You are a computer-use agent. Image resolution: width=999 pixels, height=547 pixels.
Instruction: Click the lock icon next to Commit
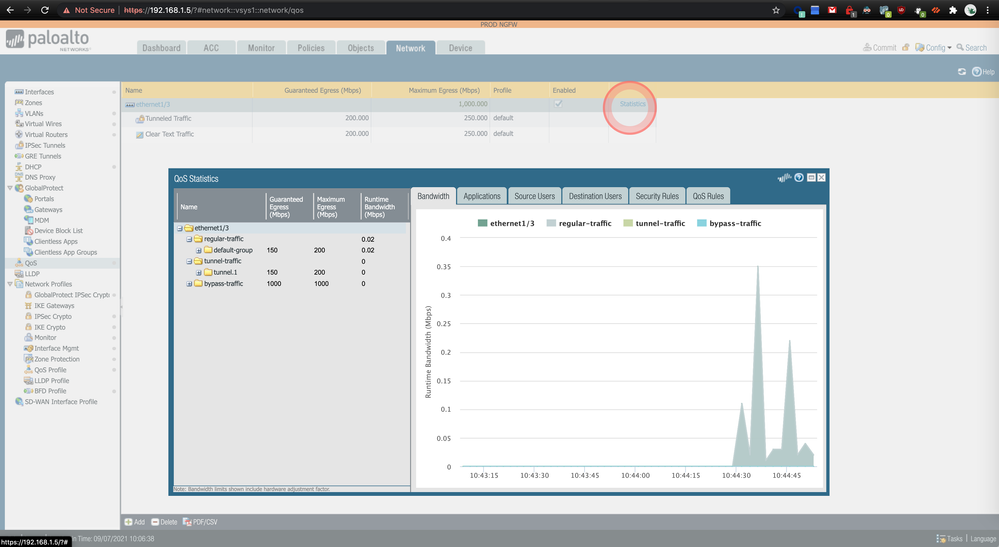(905, 47)
